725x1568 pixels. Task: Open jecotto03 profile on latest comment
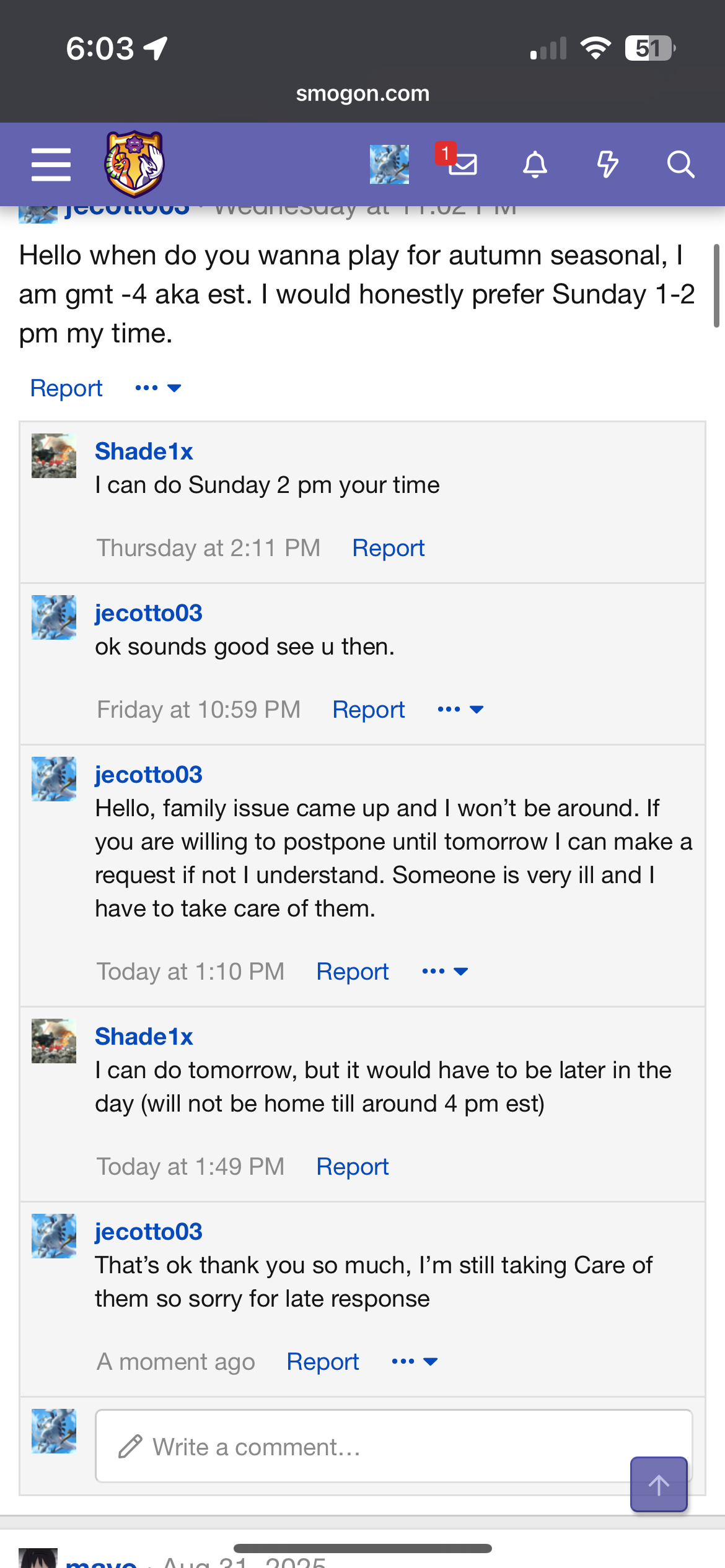(149, 1232)
